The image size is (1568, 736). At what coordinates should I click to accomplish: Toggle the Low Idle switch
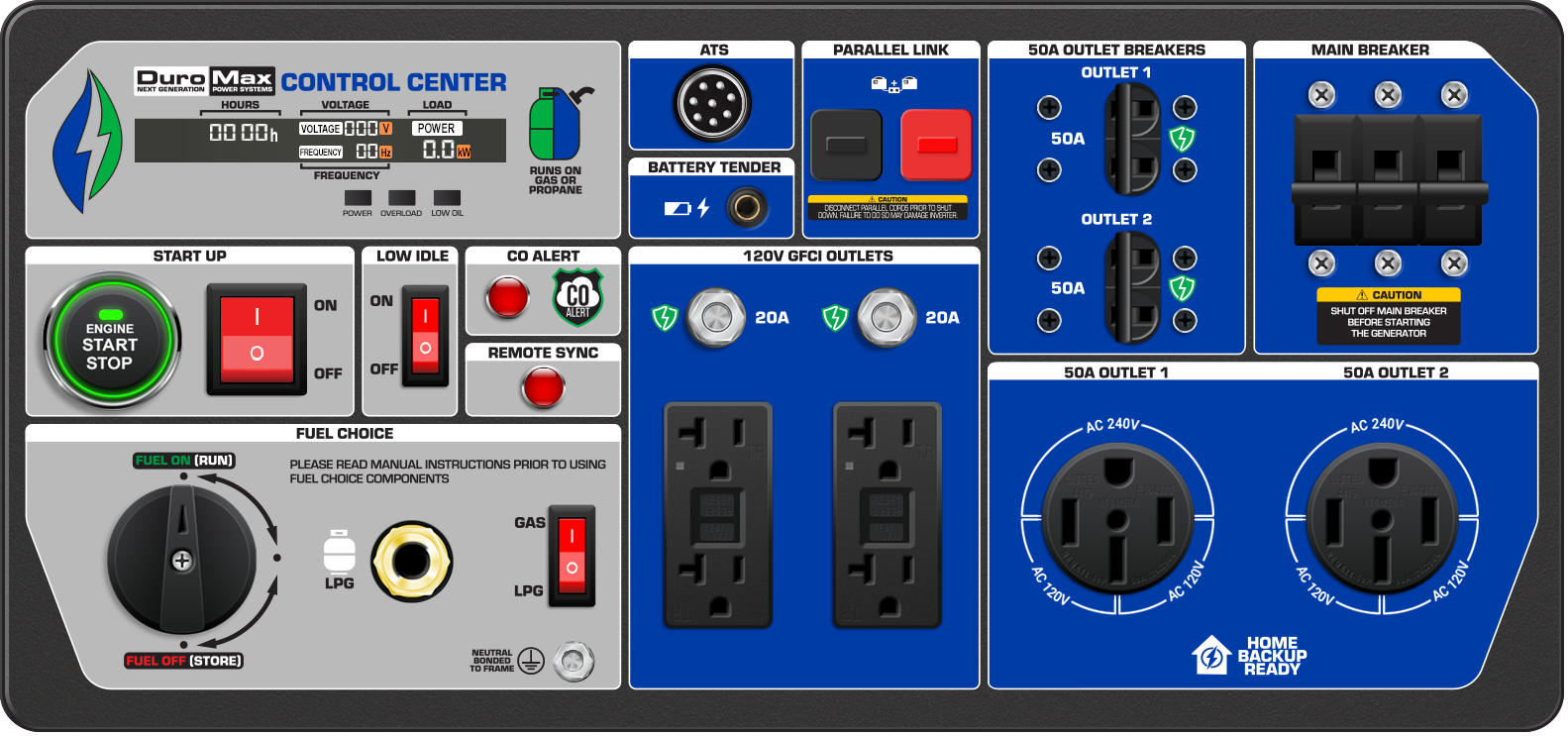(425, 335)
